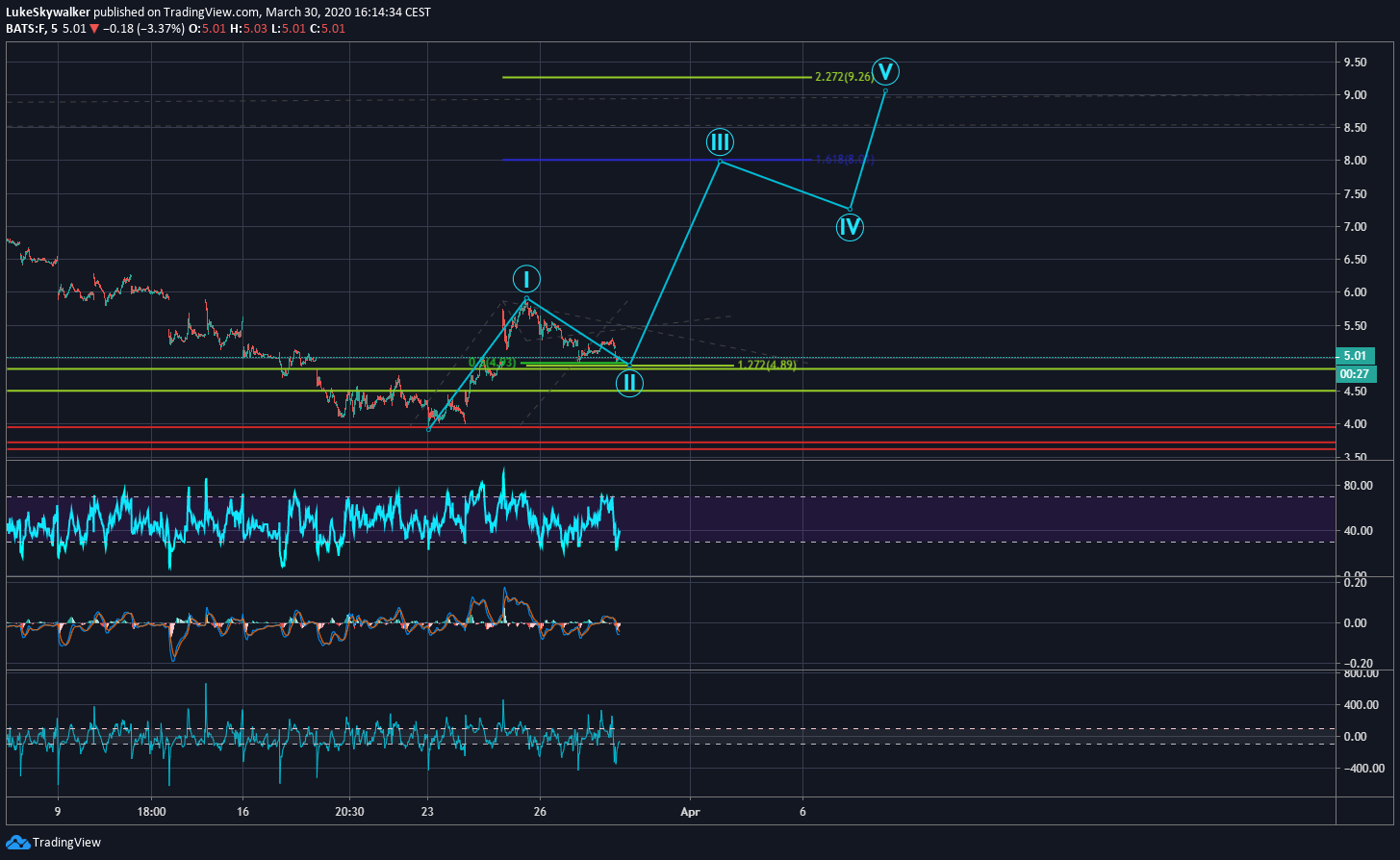Click the 40.00 RSI axis label
Screen dimensions: 1400x860
[1359, 531]
